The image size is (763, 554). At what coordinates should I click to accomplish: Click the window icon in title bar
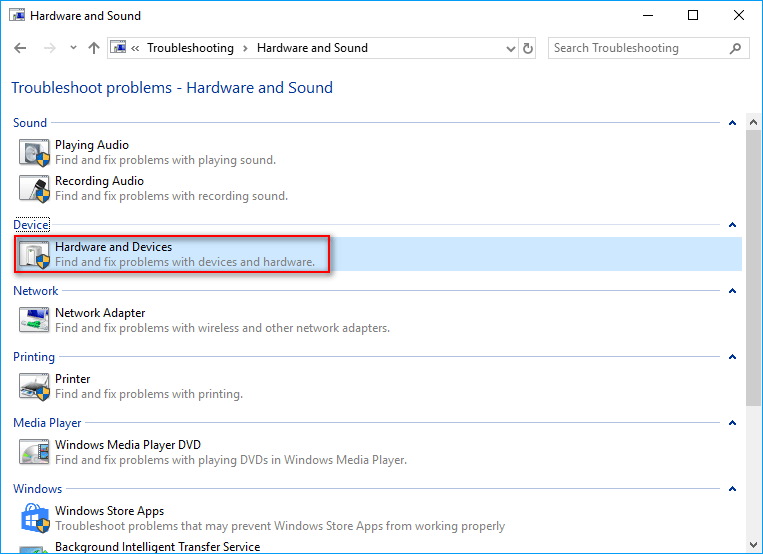point(17,16)
